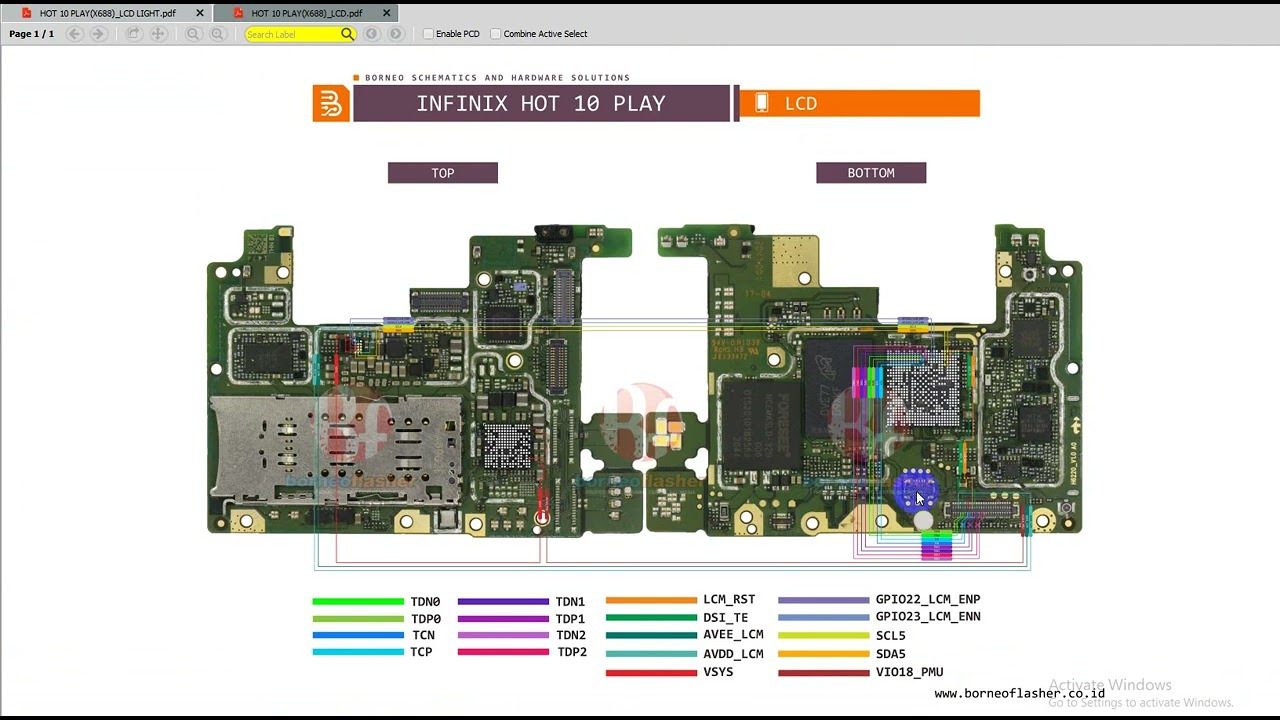Enable the PCD checkbox

[428, 34]
